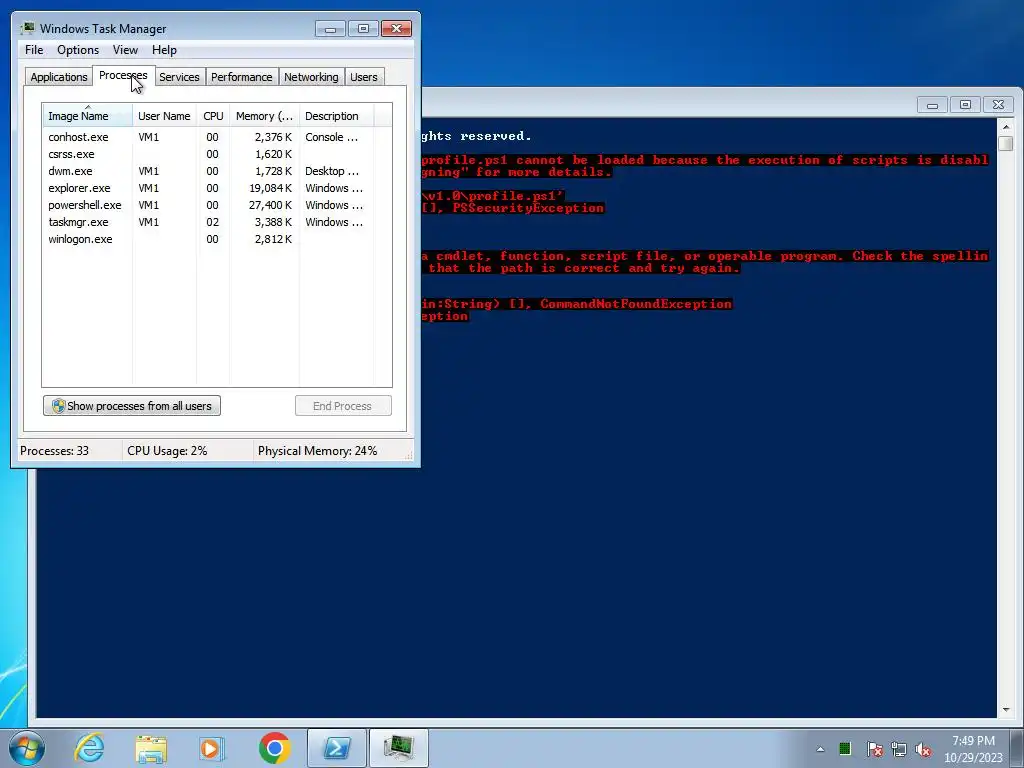
Task: Click the Desktop description of dwm.exe
Action: pos(332,171)
